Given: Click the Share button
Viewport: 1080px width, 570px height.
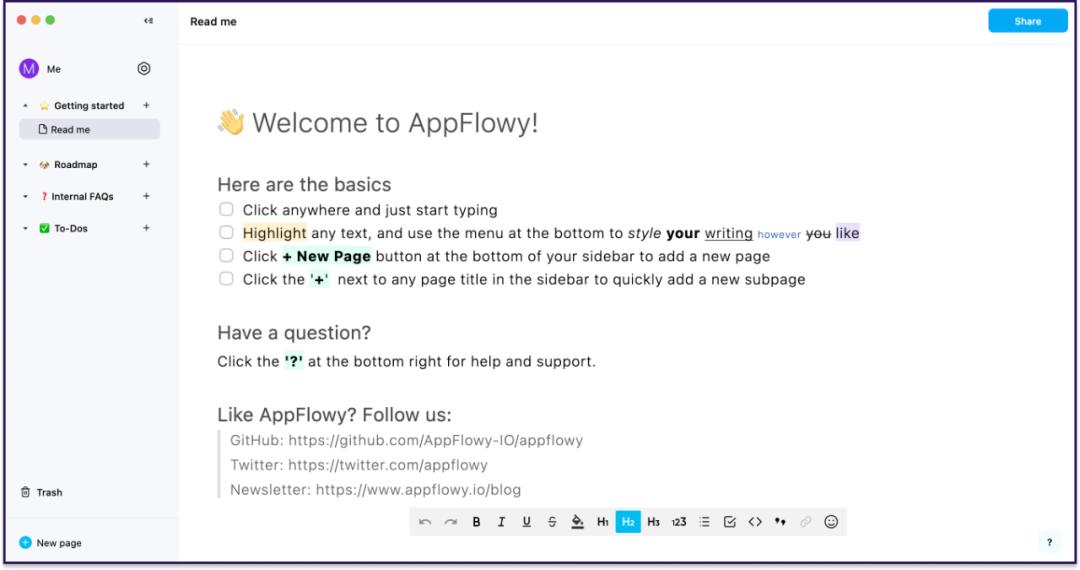Looking at the screenshot, I should [x=1028, y=21].
